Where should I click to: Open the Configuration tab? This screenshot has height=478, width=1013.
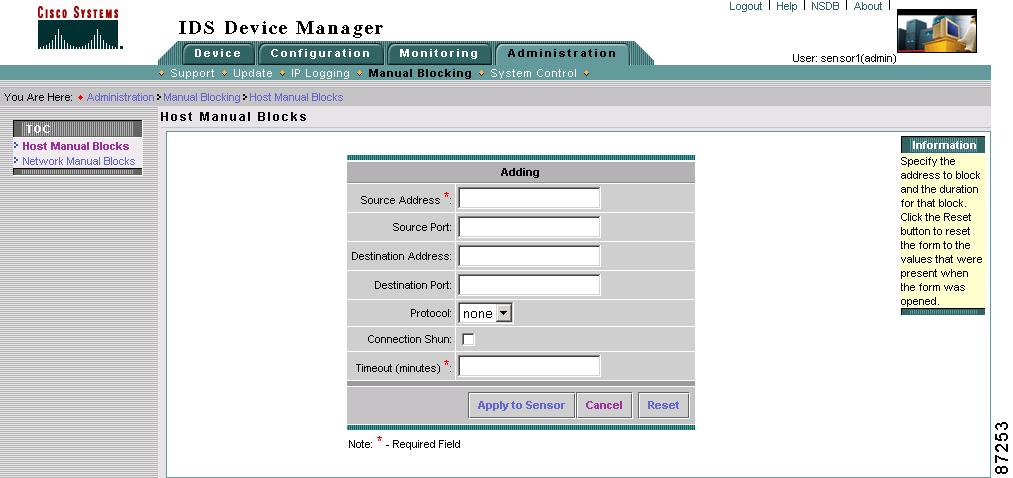click(x=320, y=54)
